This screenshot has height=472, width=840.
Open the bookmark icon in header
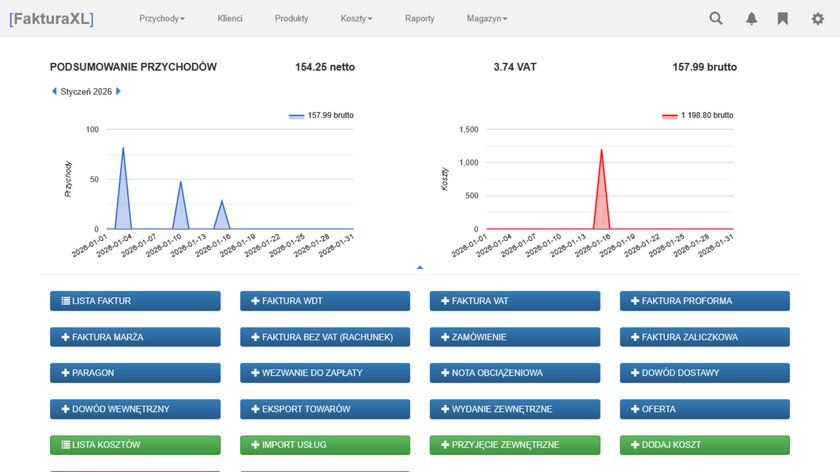click(x=783, y=18)
